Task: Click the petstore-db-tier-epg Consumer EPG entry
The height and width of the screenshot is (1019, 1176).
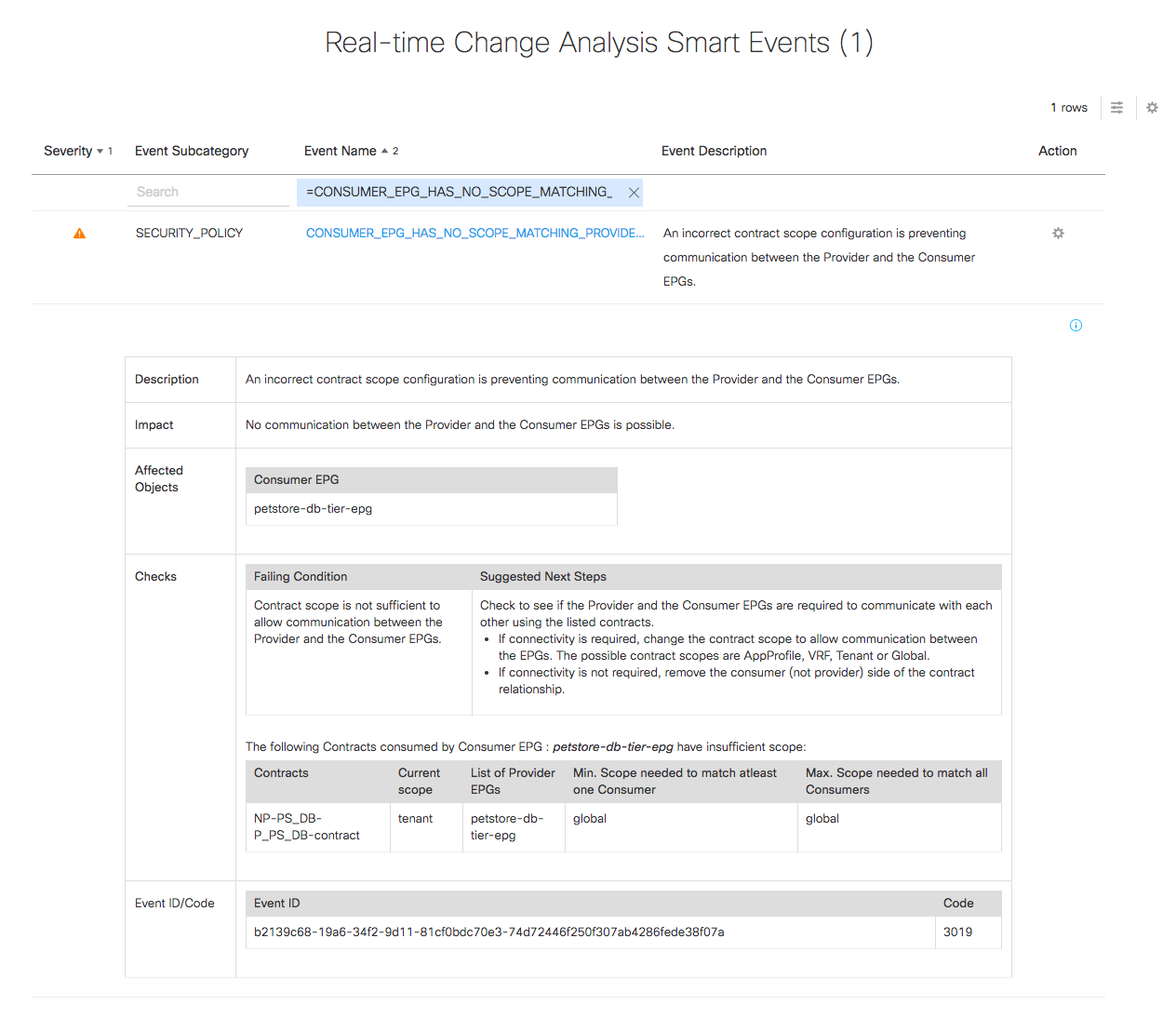Action: pos(313,509)
